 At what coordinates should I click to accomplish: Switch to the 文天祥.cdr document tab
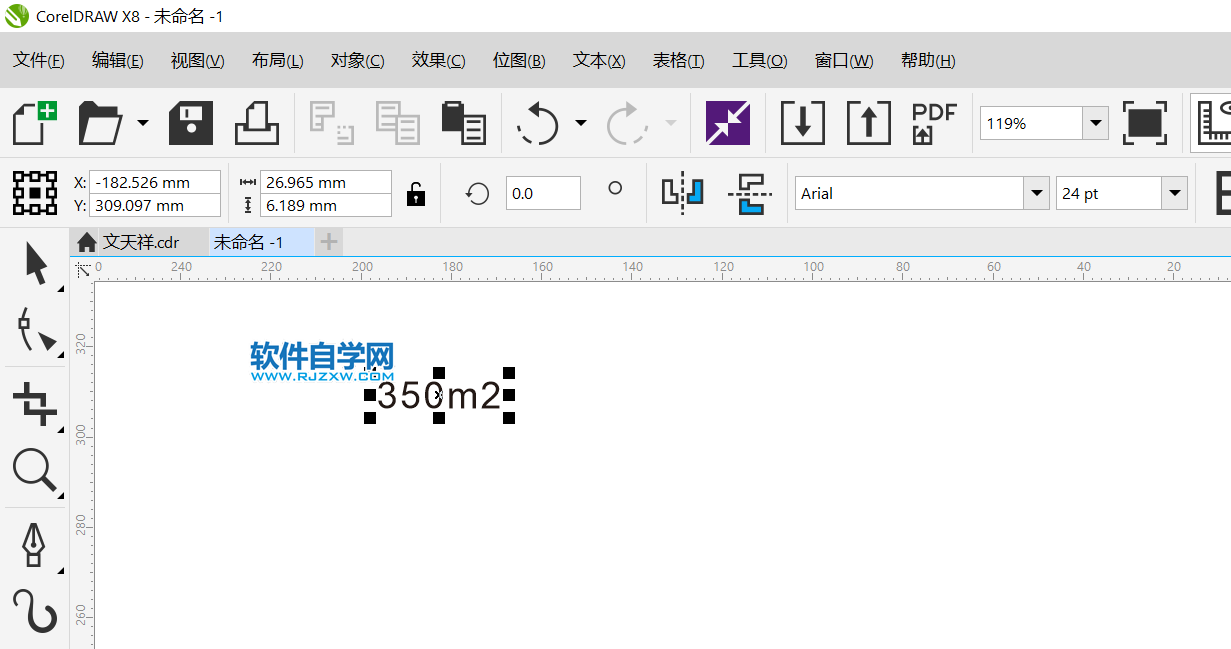140,241
